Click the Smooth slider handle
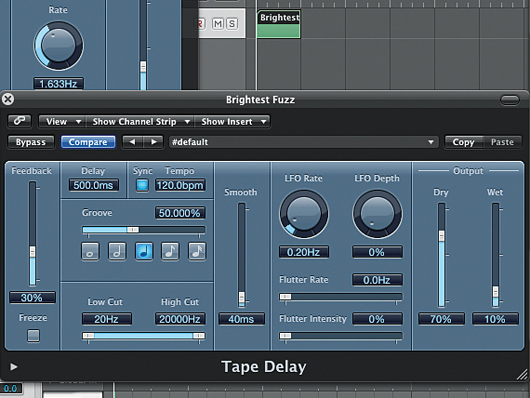Image resolution: width=530 pixels, height=398 pixels. [242, 298]
